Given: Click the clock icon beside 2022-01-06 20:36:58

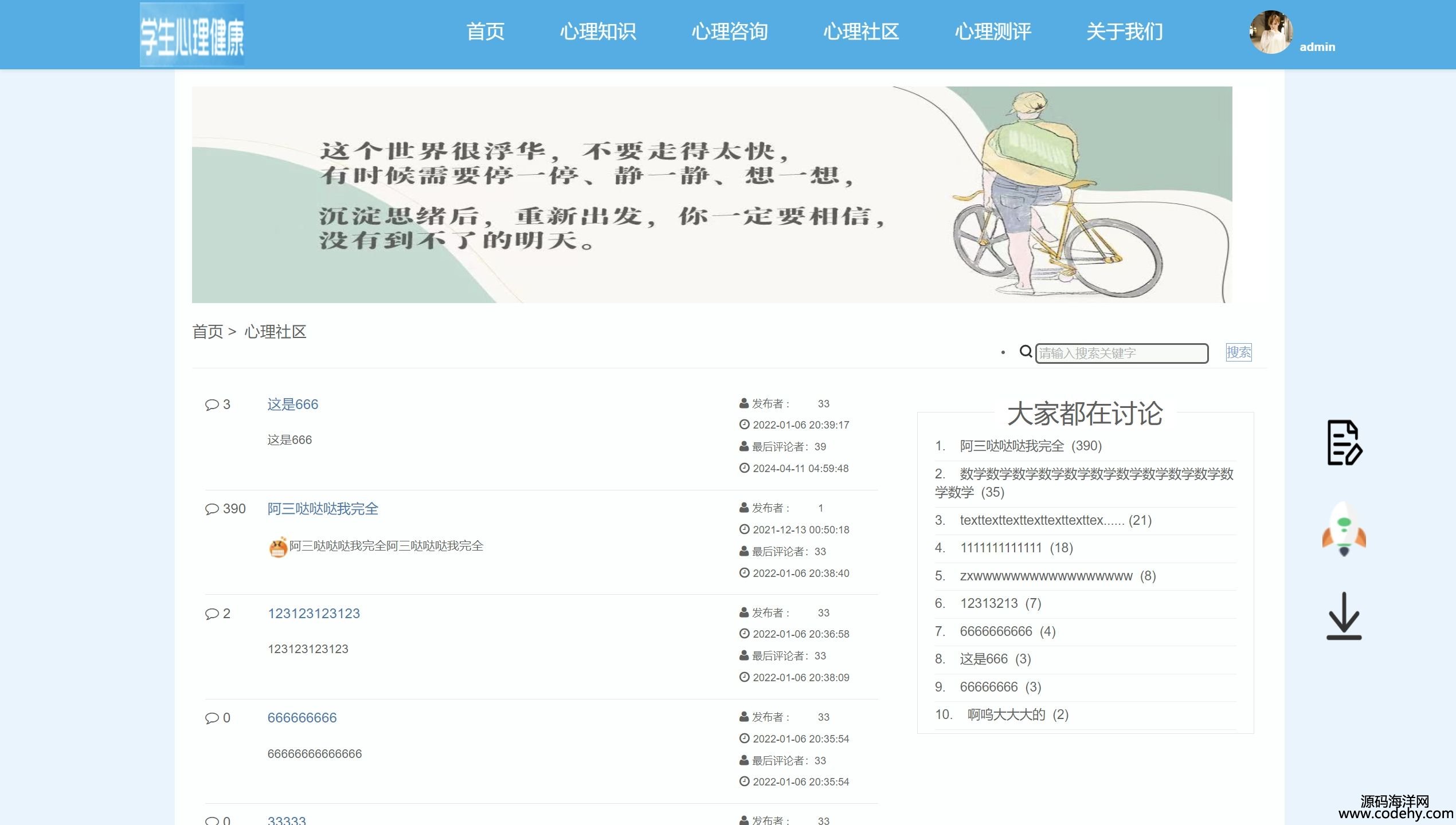Looking at the screenshot, I should (744, 634).
